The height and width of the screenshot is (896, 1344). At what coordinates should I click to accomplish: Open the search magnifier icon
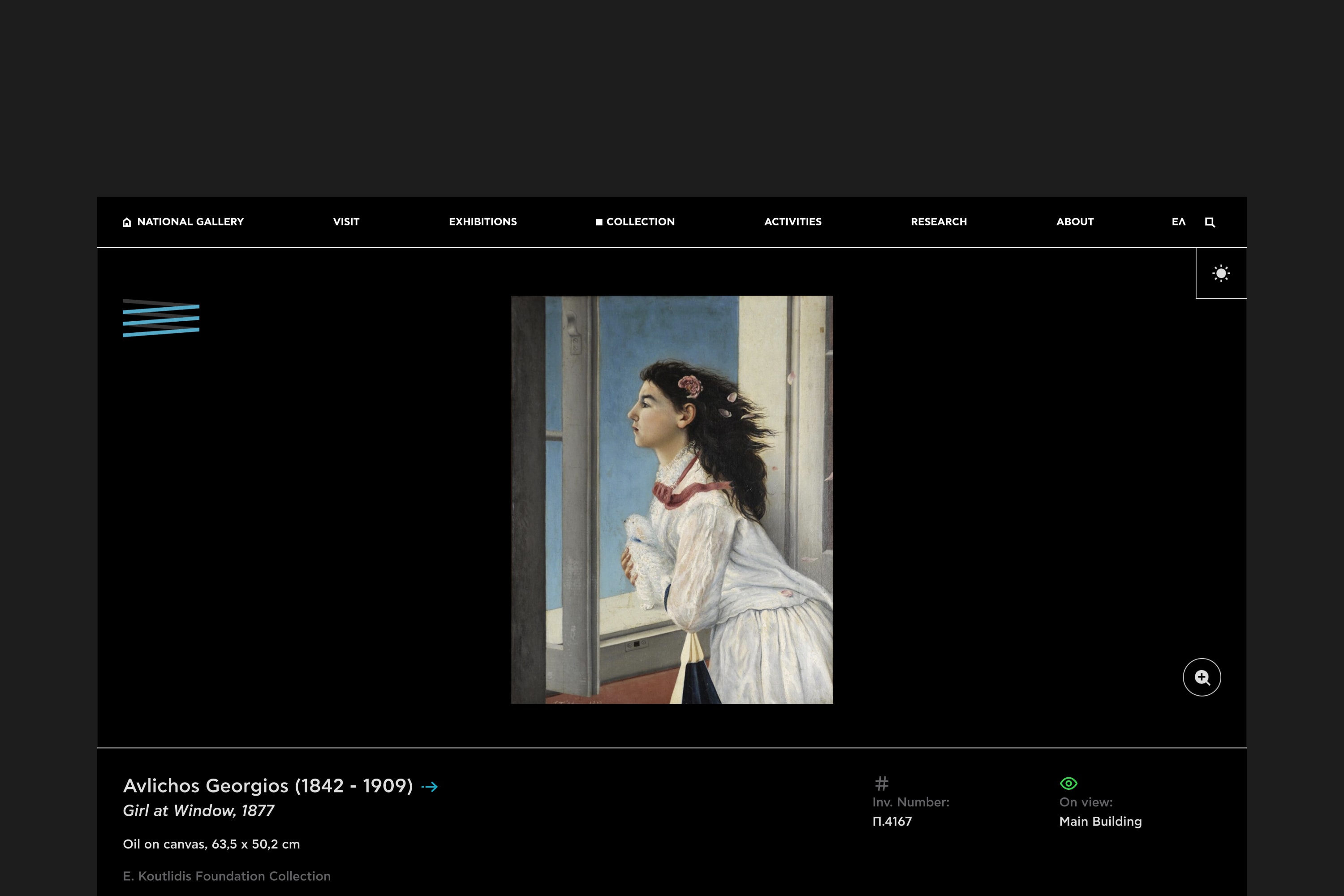point(1210,222)
